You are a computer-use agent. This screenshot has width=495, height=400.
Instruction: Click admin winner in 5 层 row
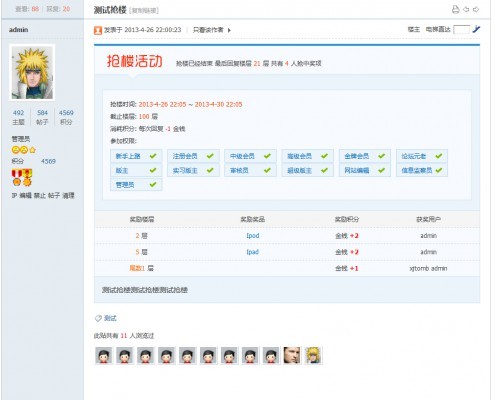428,252
